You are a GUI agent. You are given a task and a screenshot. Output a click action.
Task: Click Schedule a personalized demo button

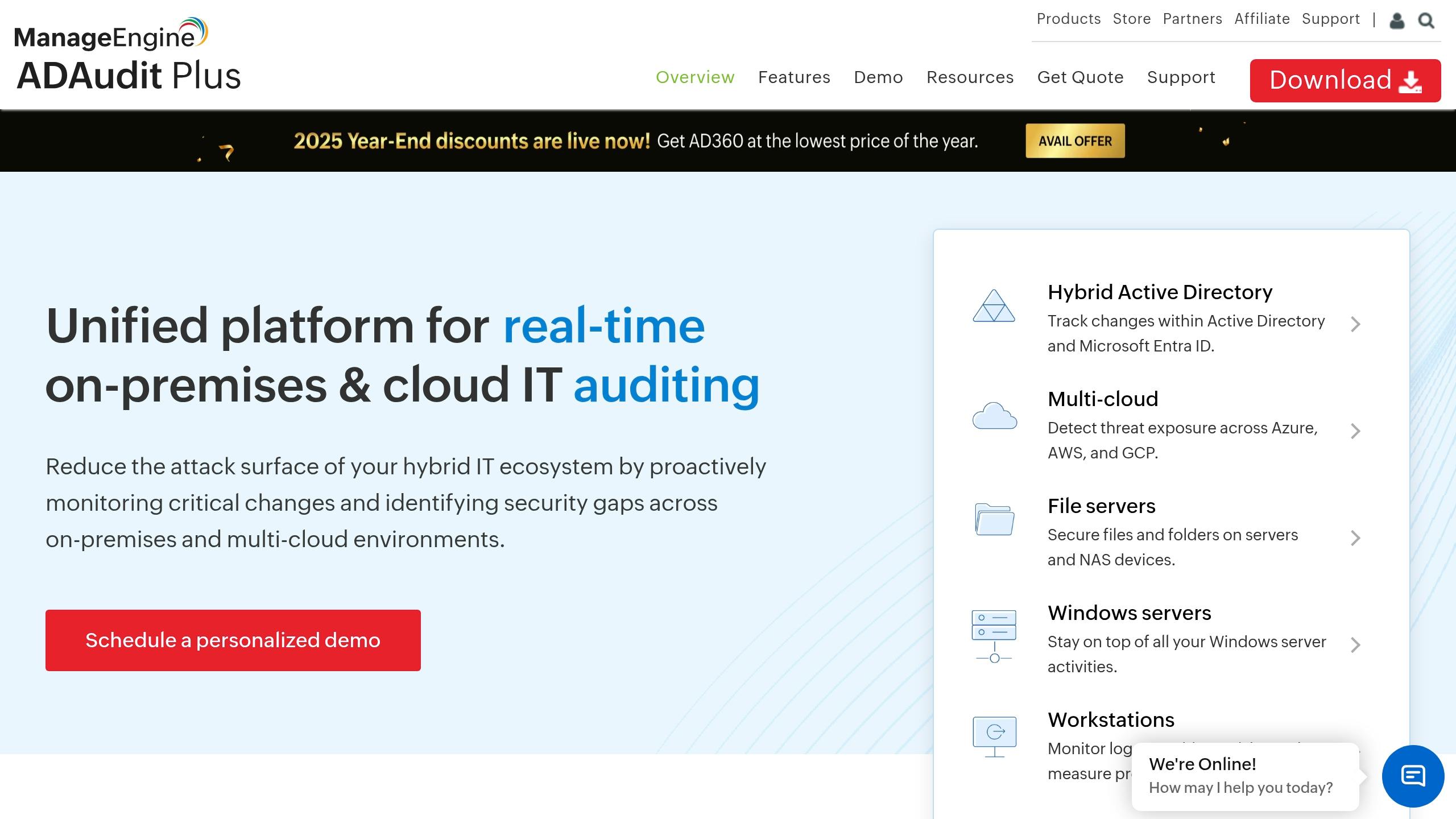pos(233,640)
